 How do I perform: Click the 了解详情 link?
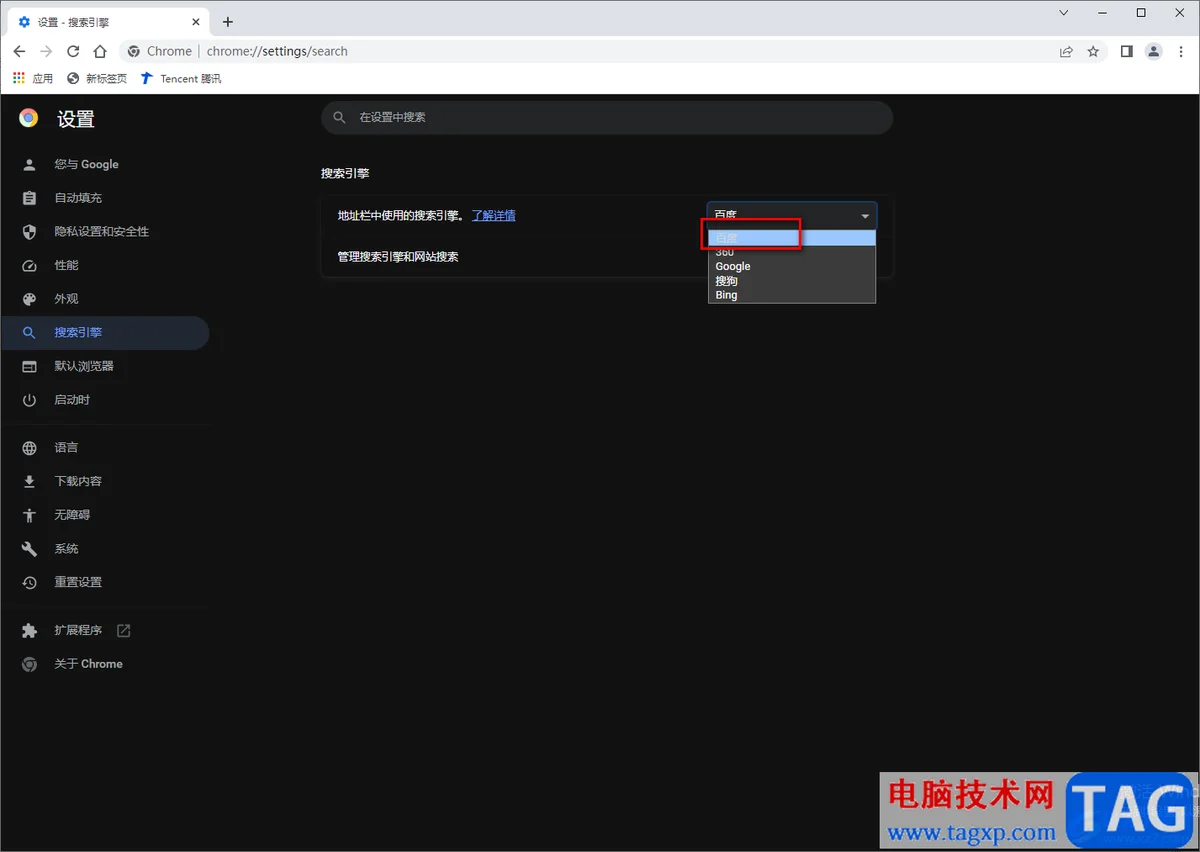pyautogui.click(x=494, y=215)
